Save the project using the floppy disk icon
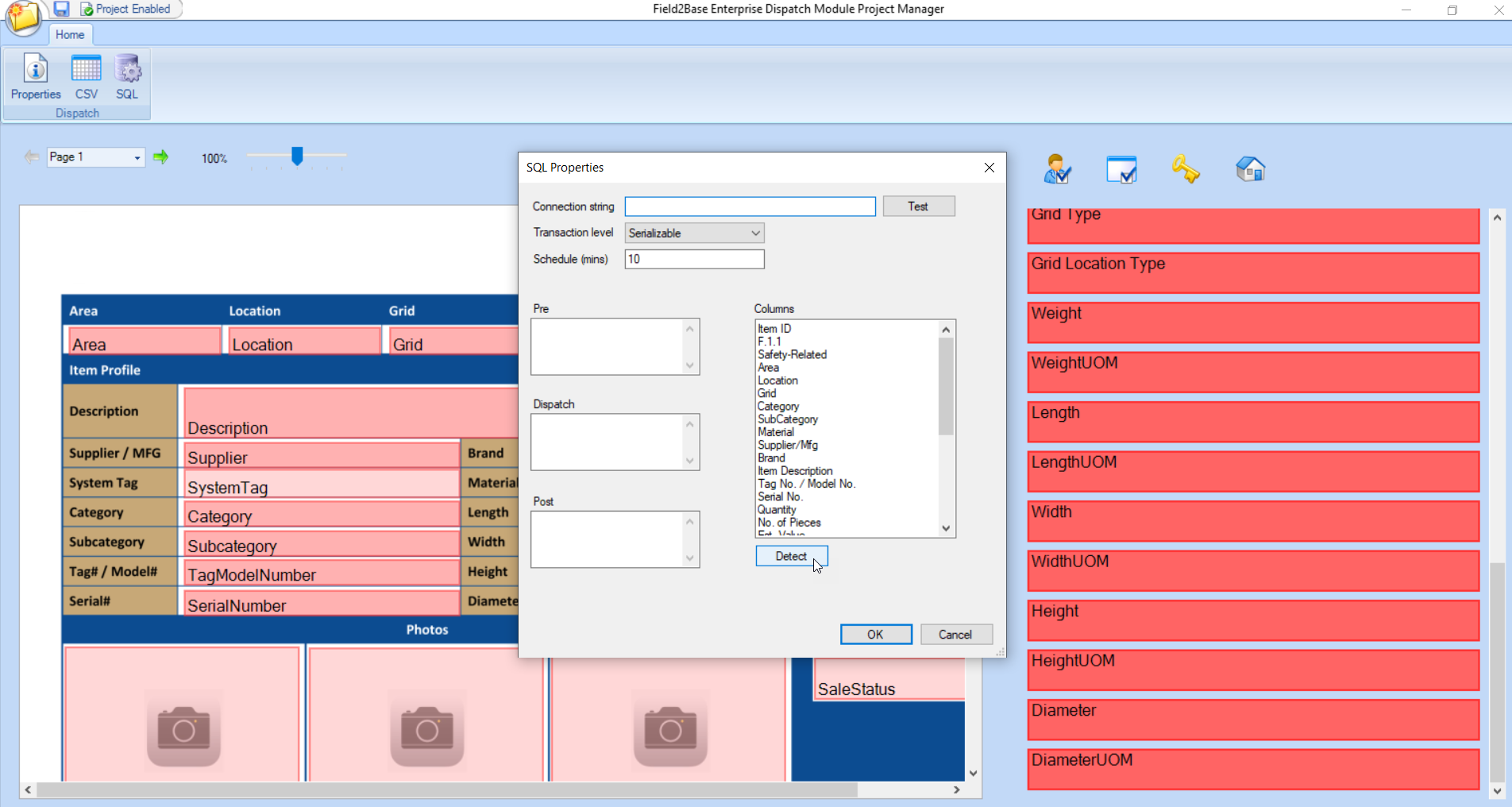 tap(61, 9)
